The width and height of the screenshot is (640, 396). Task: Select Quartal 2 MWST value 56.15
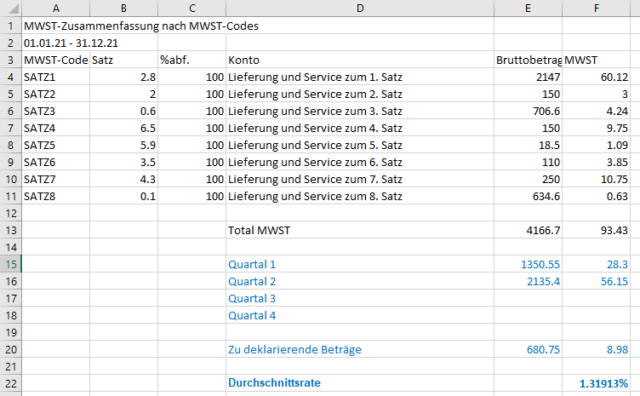(596, 281)
